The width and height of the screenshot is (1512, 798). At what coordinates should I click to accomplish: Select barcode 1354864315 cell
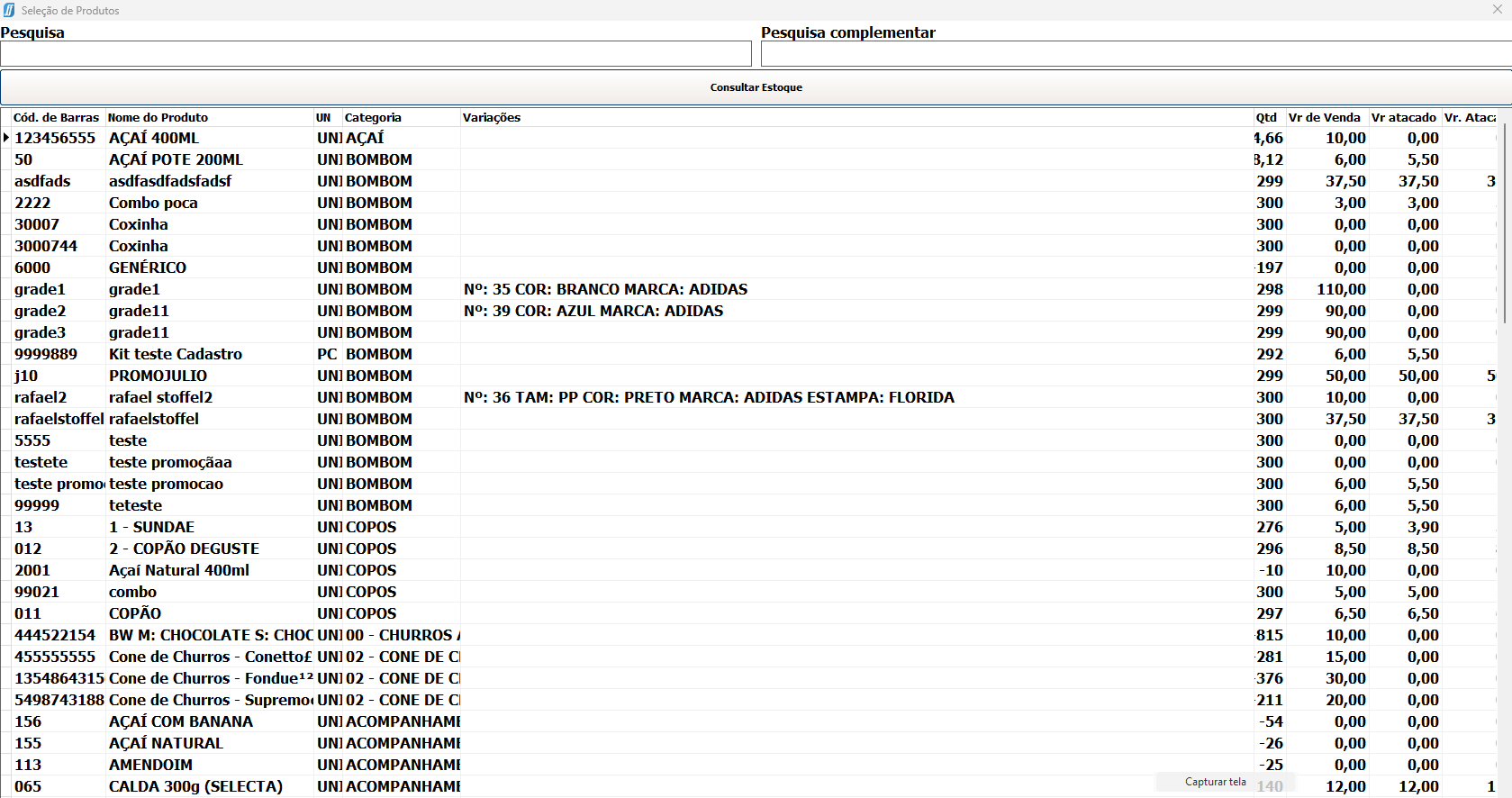point(59,678)
